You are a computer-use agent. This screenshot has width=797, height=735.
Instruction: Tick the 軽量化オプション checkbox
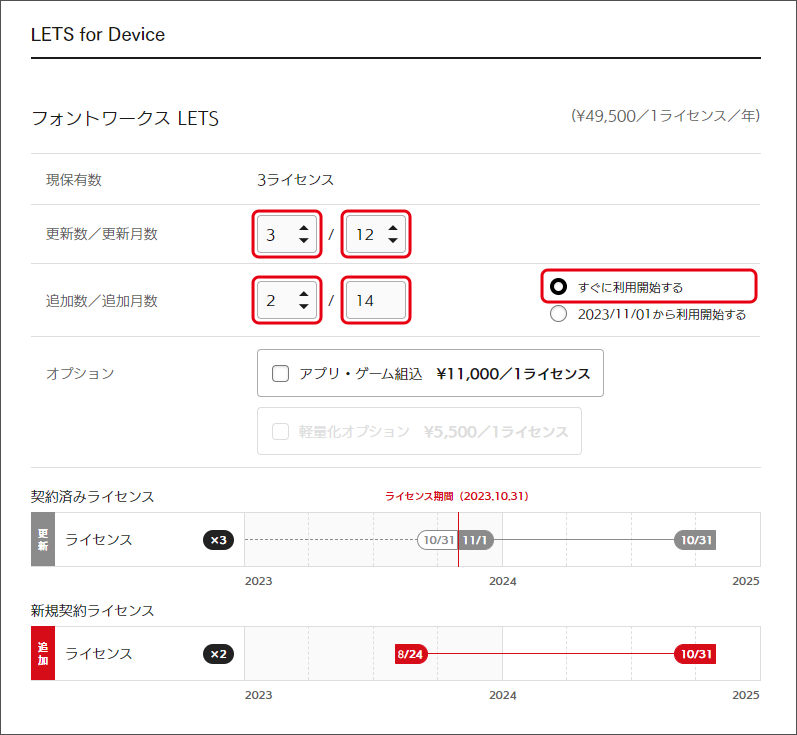click(x=281, y=432)
